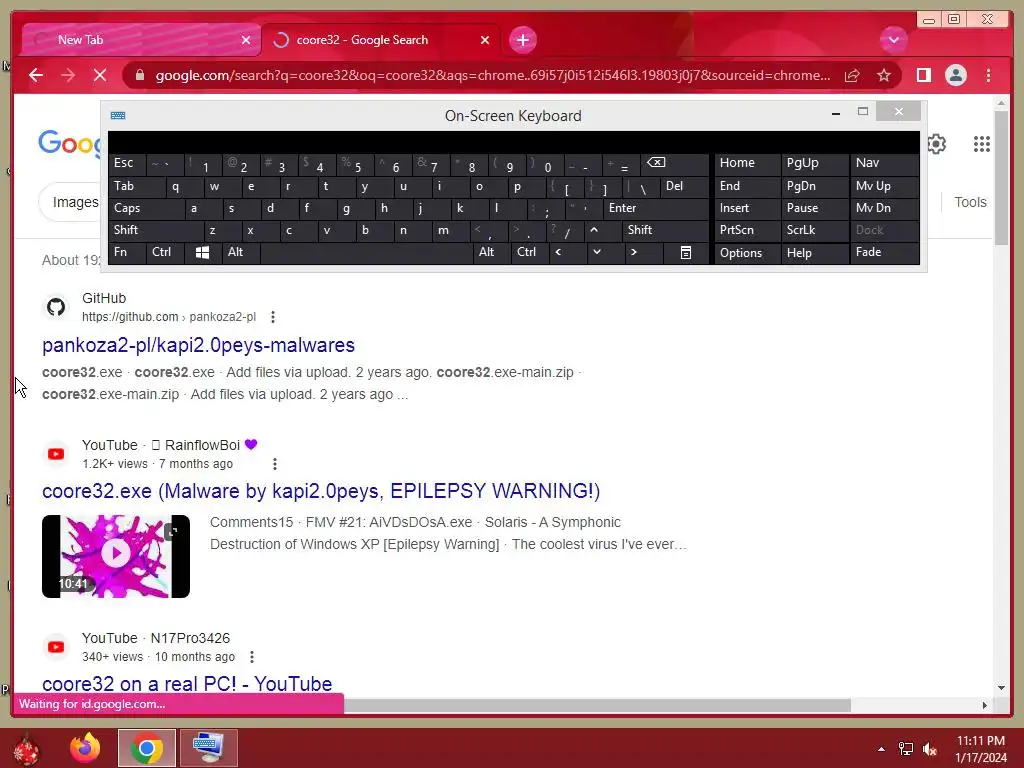This screenshot has height=768, width=1024.
Task: Close the New Tab tab
Action: pyautogui.click(x=246, y=40)
